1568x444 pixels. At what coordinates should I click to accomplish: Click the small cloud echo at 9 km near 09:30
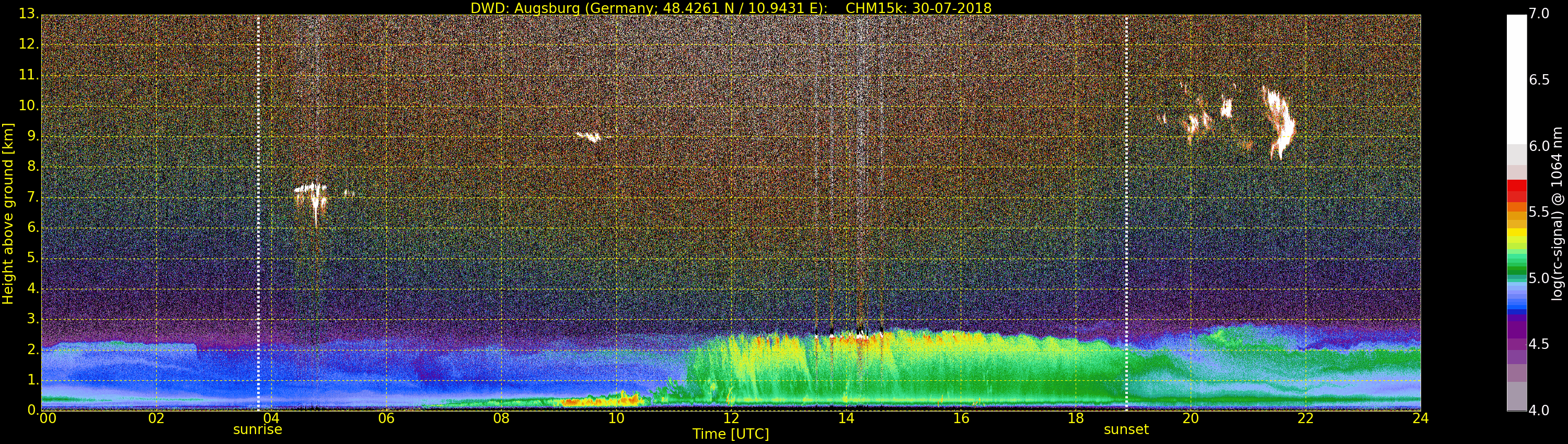click(589, 137)
